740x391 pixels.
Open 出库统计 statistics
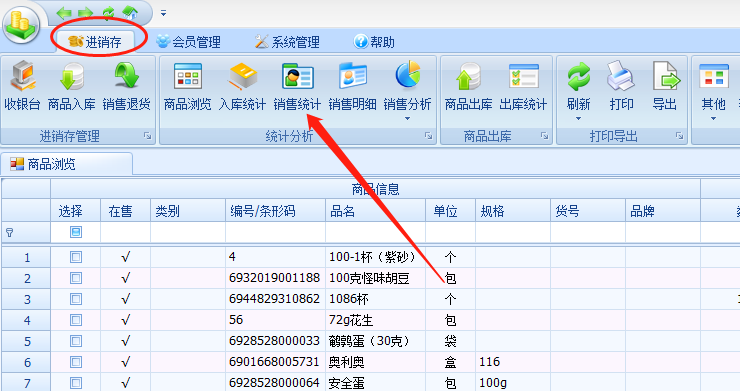[x=523, y=86]
